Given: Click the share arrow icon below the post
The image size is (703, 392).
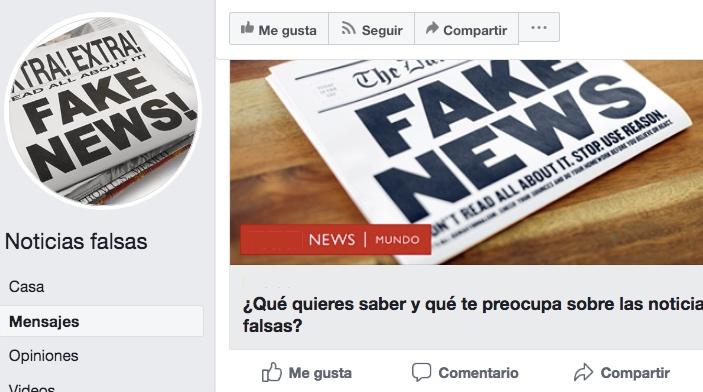Looking at the screenshot, I should point(583,372).
